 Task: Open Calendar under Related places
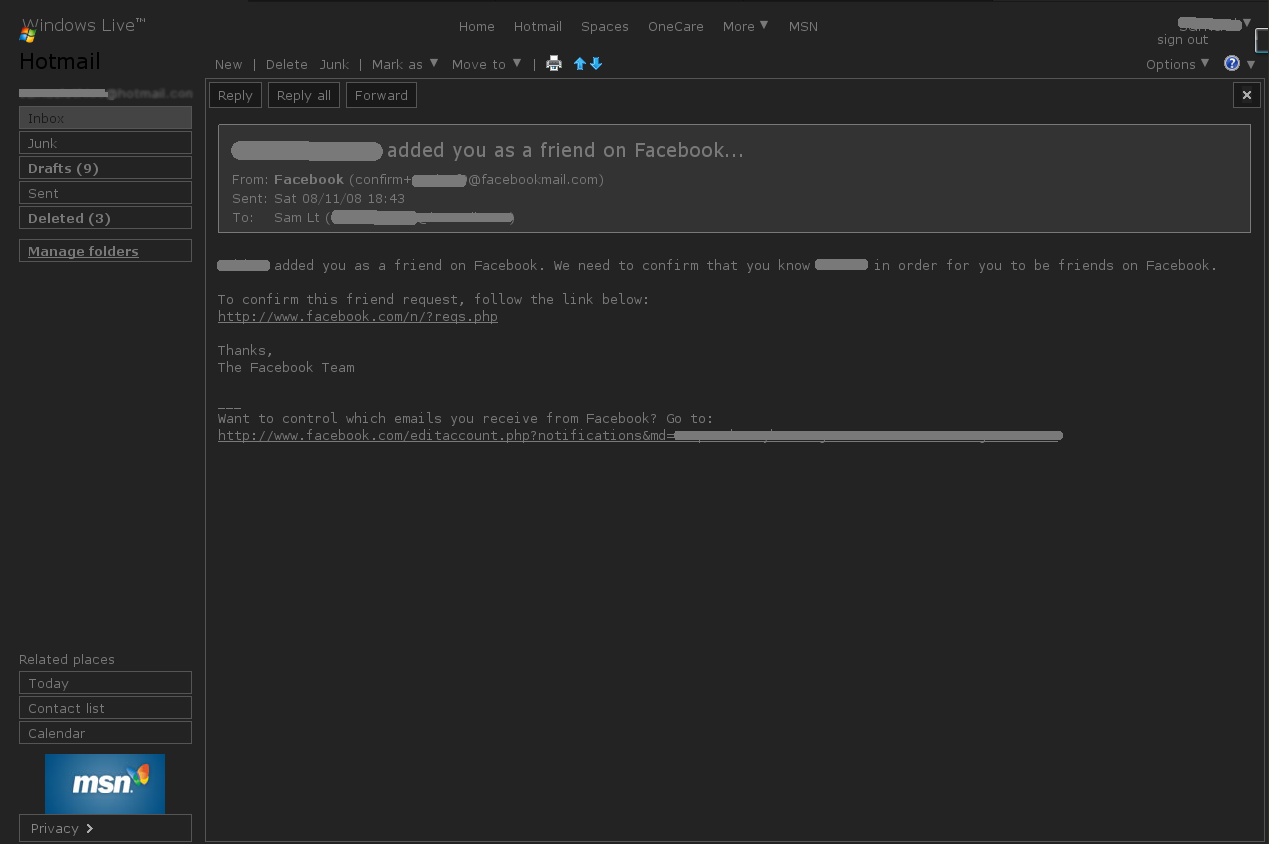(105, 733)
